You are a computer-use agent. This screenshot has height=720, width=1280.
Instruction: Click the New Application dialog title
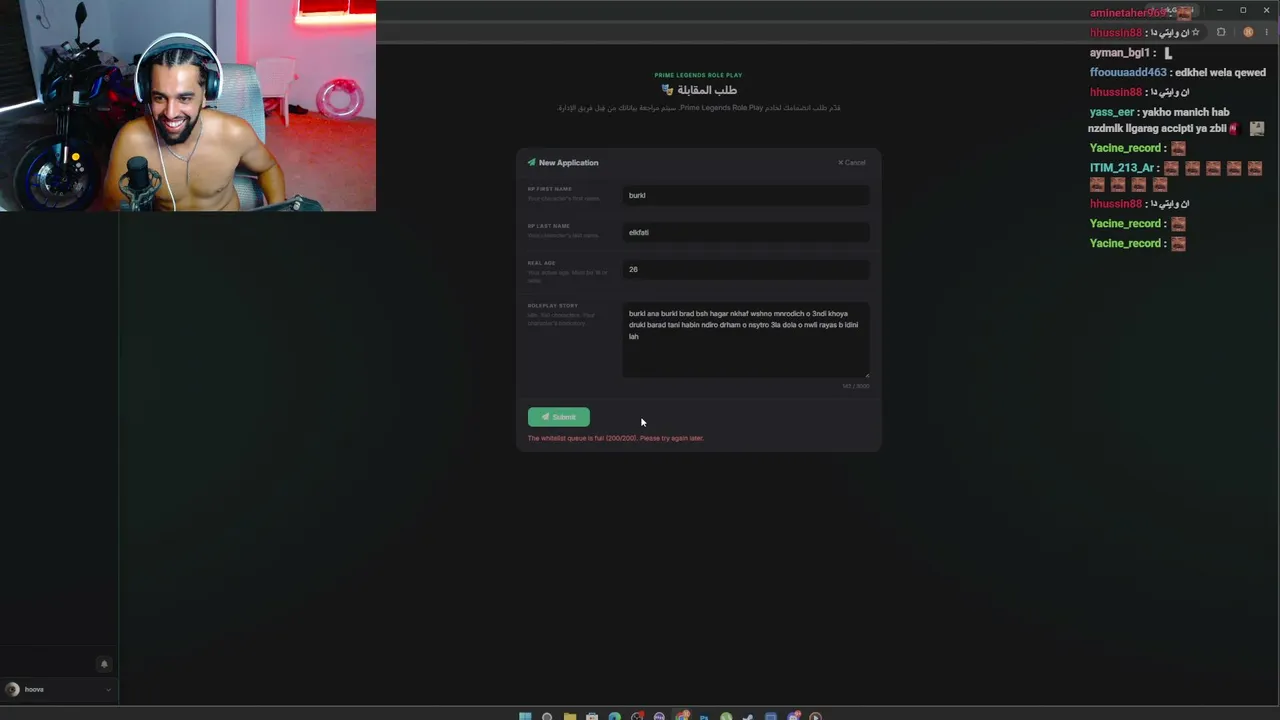pos(568,163)
